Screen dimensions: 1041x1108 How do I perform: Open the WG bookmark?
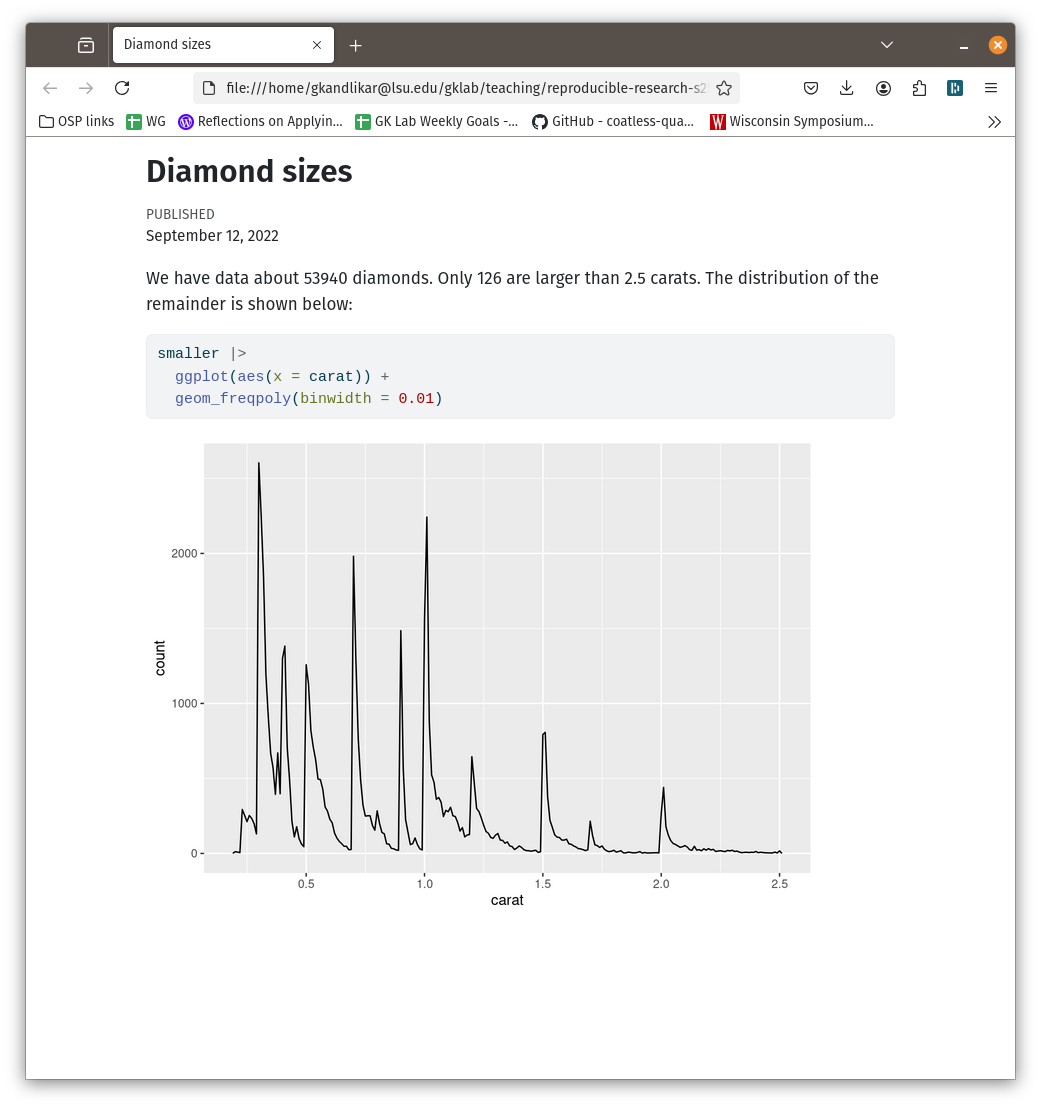tap(146, 122)
